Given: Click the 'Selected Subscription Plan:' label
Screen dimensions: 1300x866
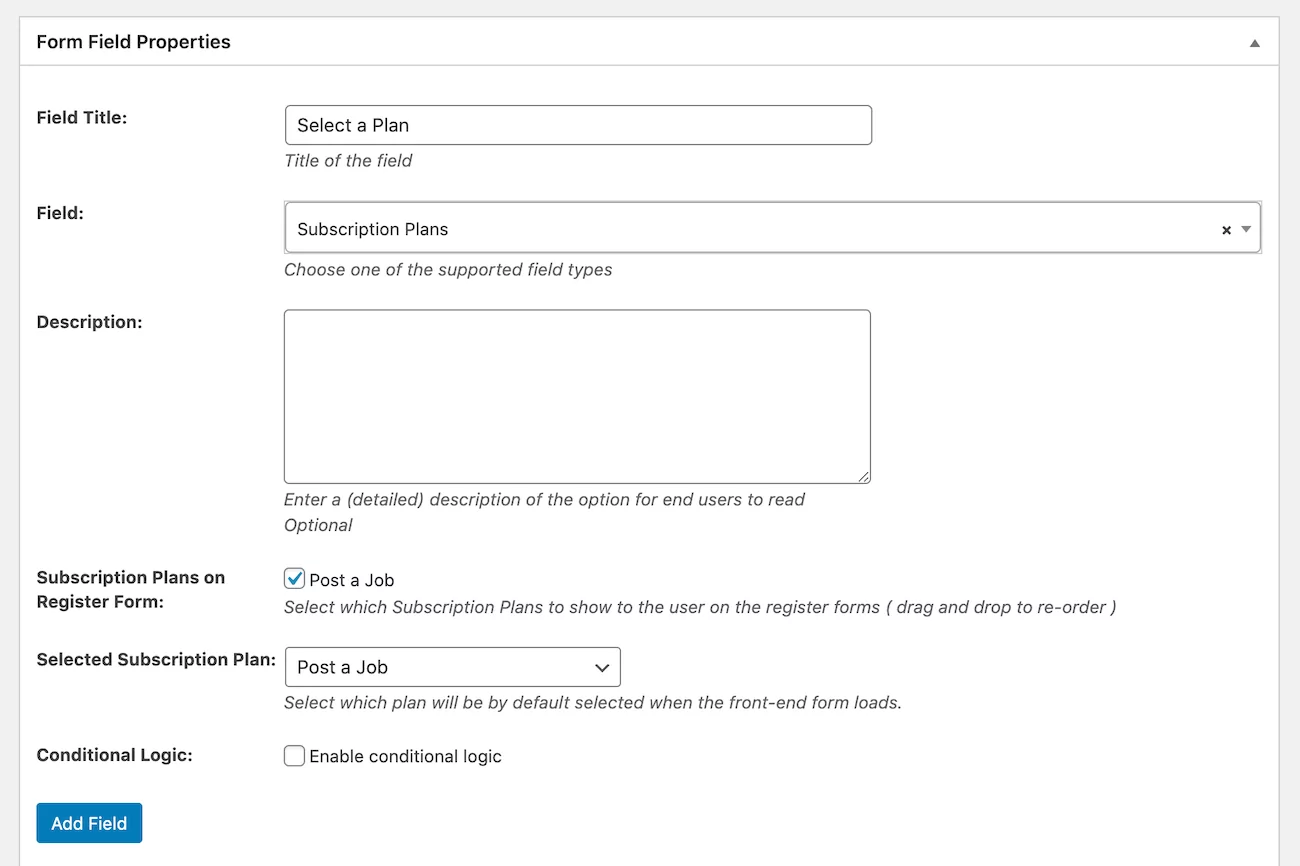Looking at the screenshot, I should click(x=156, y=659).
